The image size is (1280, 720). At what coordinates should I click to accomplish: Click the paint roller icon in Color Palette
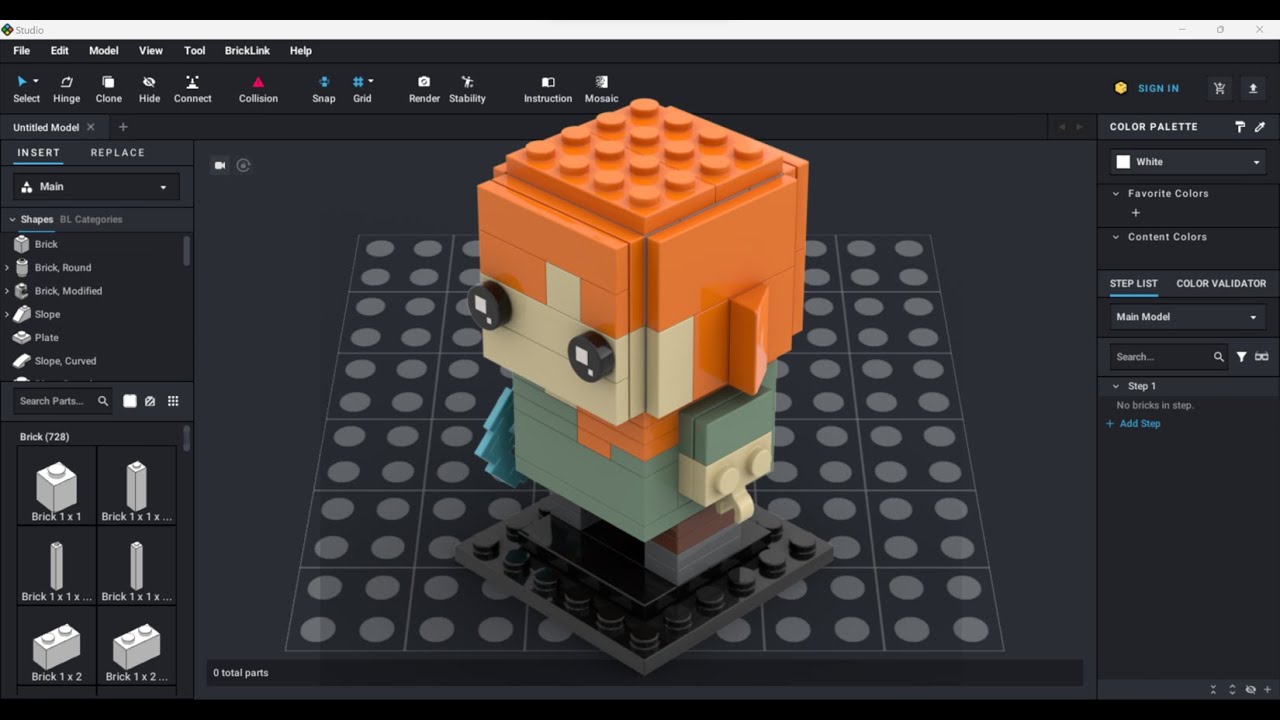point(1240,127)
